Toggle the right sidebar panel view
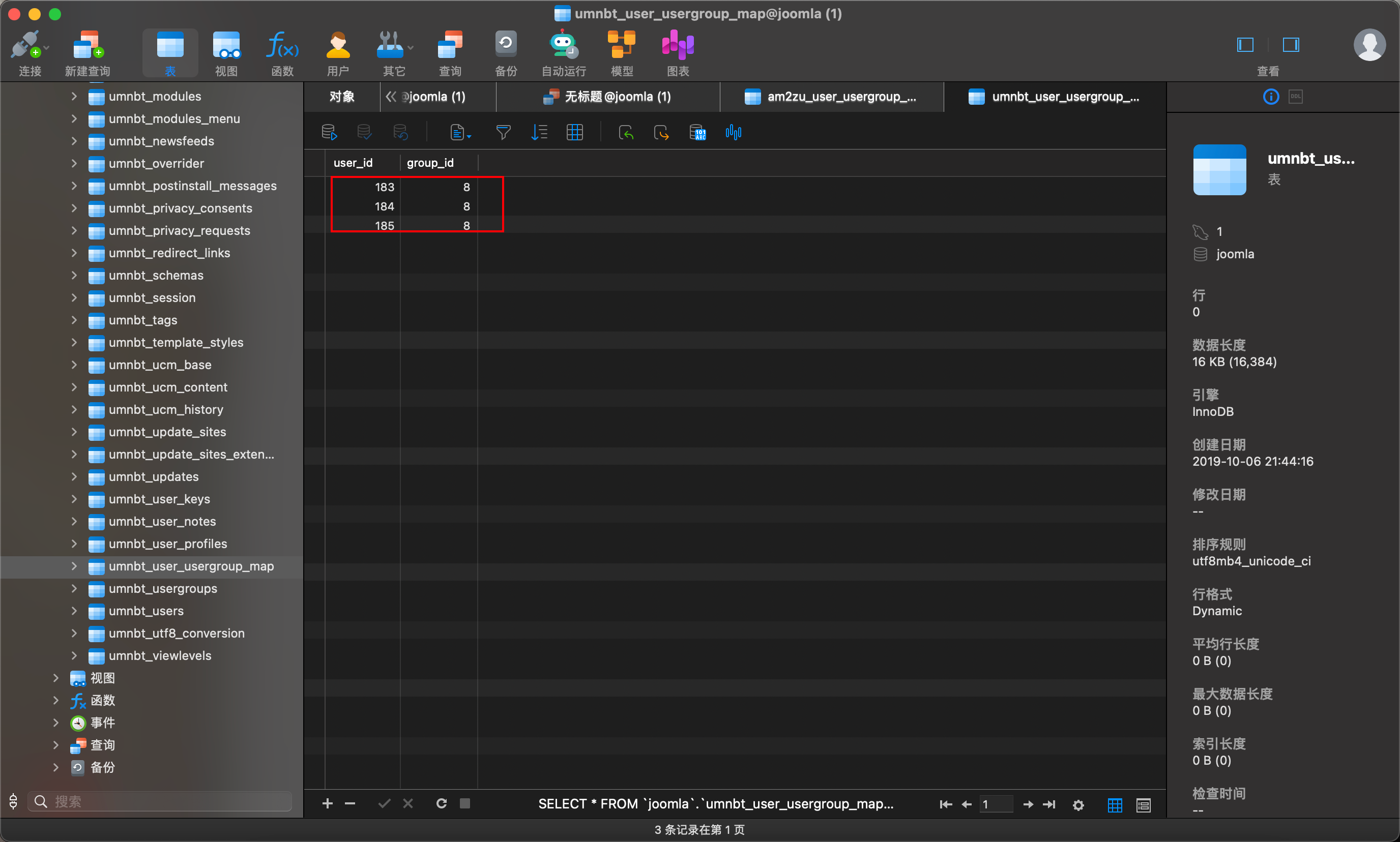The width and height of the screenshot is (1400, 842). (x=1291, y=45)
